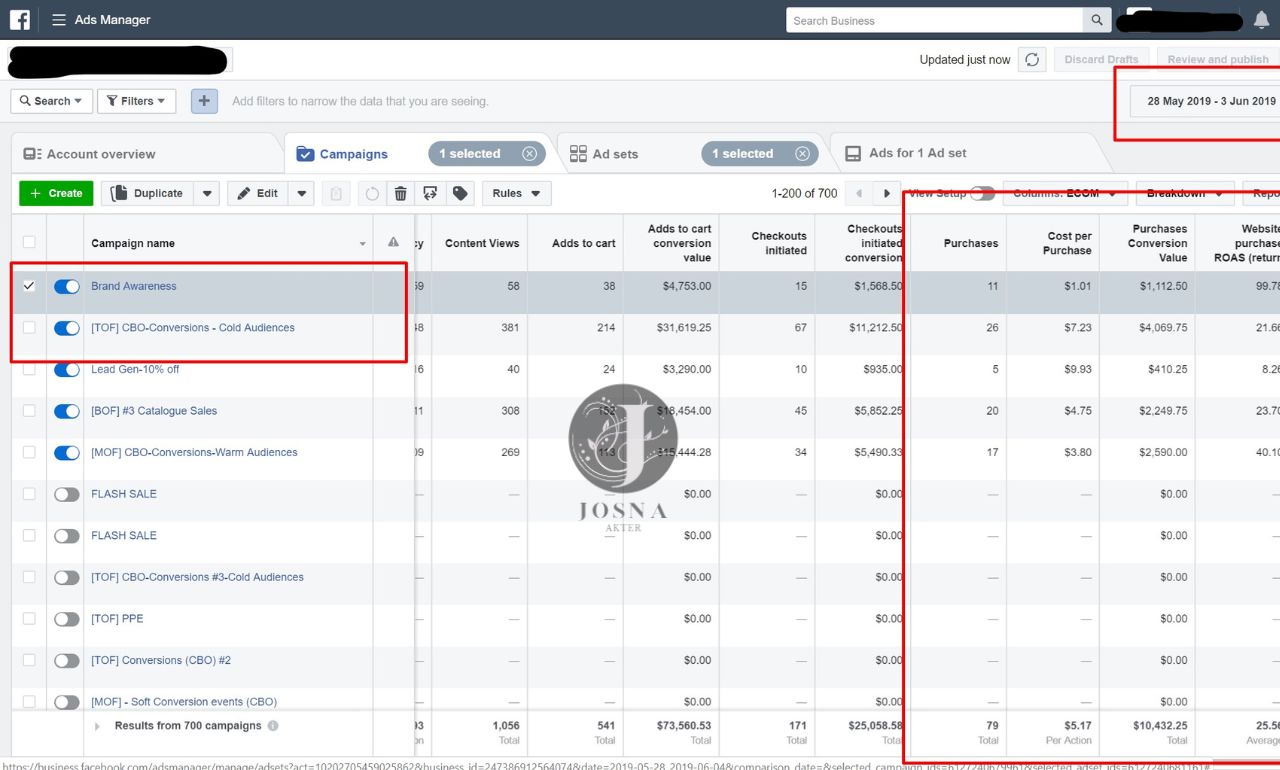Open the notifications bell
The width and height of the screenshot is (1280, 770).
coord(1261,20)
